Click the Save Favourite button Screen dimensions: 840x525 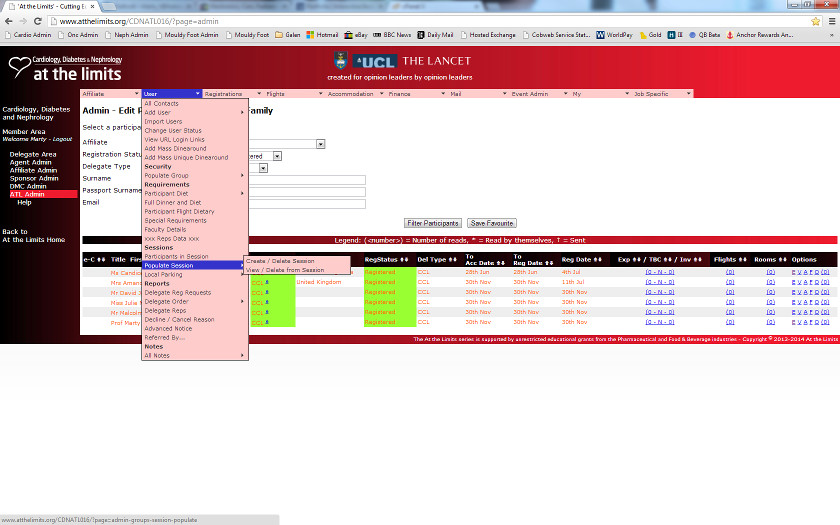coord(492,223)
